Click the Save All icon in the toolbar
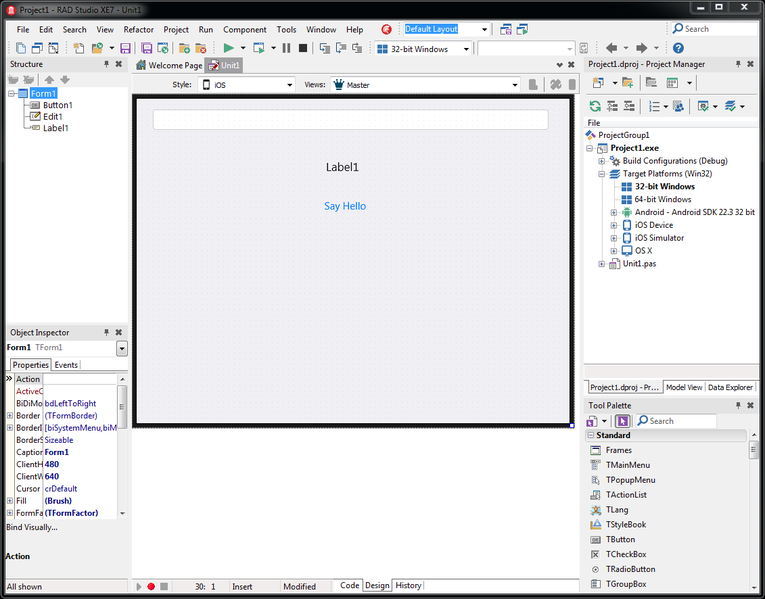 [146, 48]
